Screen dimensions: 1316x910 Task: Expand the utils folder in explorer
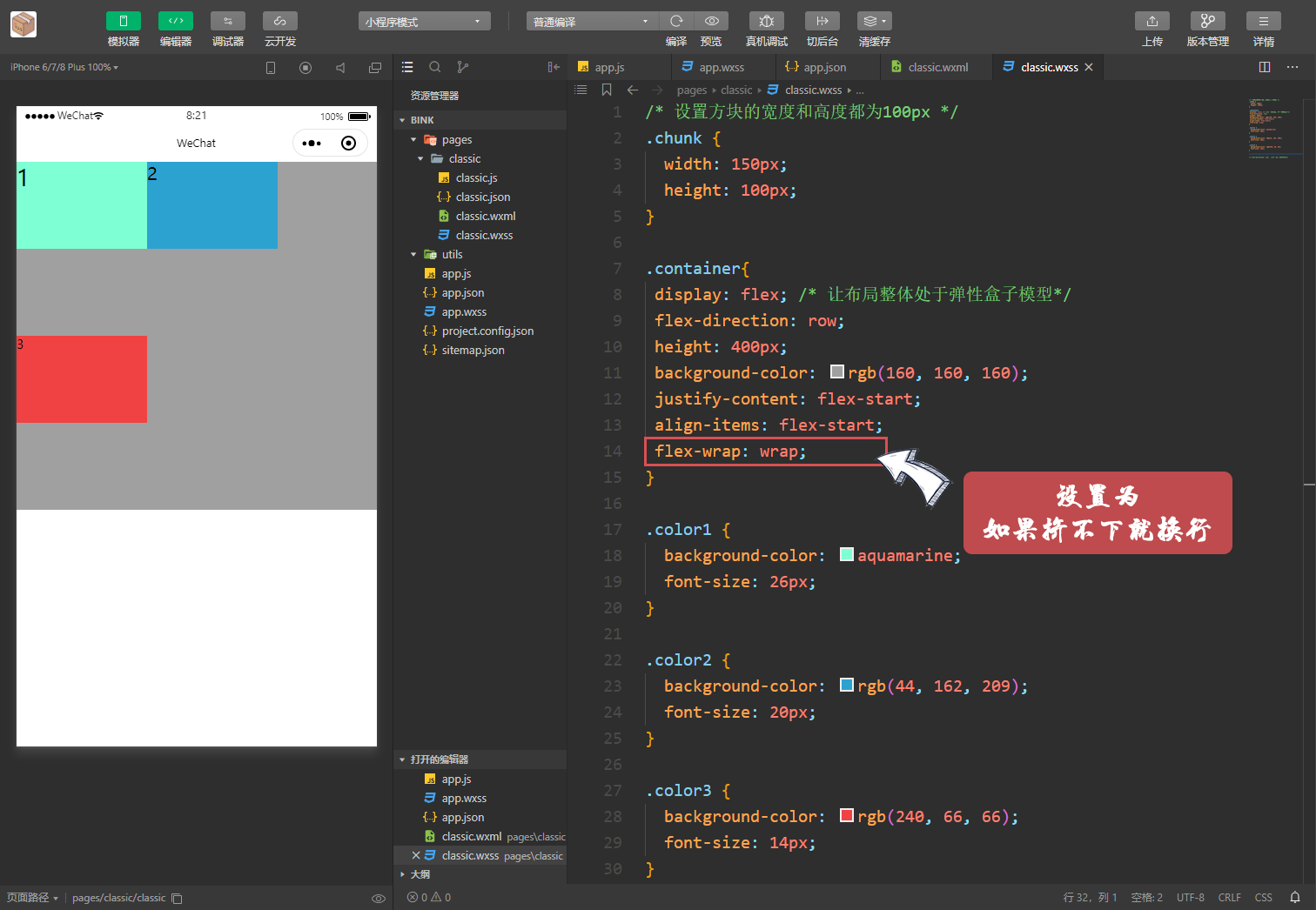tap(413, 254)
